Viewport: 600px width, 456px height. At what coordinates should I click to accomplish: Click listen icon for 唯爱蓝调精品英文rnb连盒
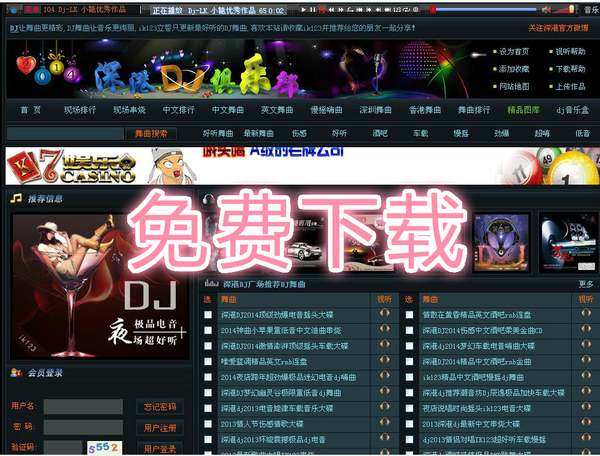[x=385, y=361]
